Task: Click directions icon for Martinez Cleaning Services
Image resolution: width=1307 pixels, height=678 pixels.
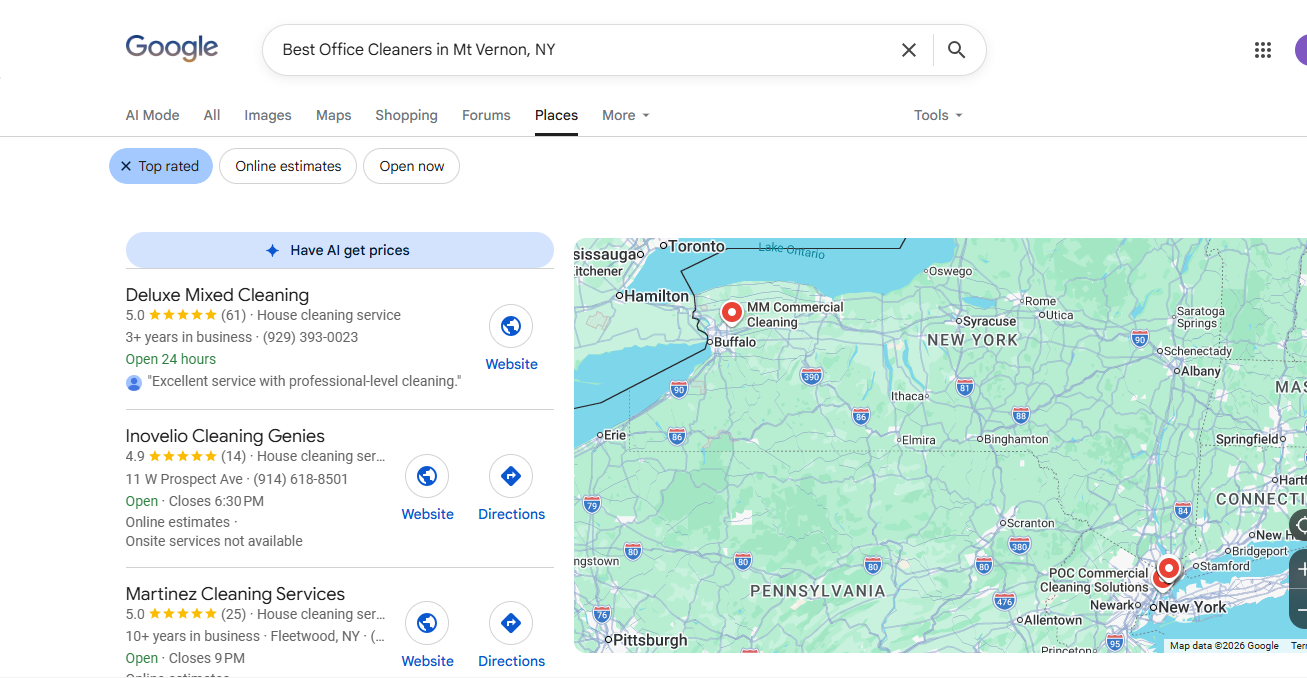Action: tap(511, 623)
